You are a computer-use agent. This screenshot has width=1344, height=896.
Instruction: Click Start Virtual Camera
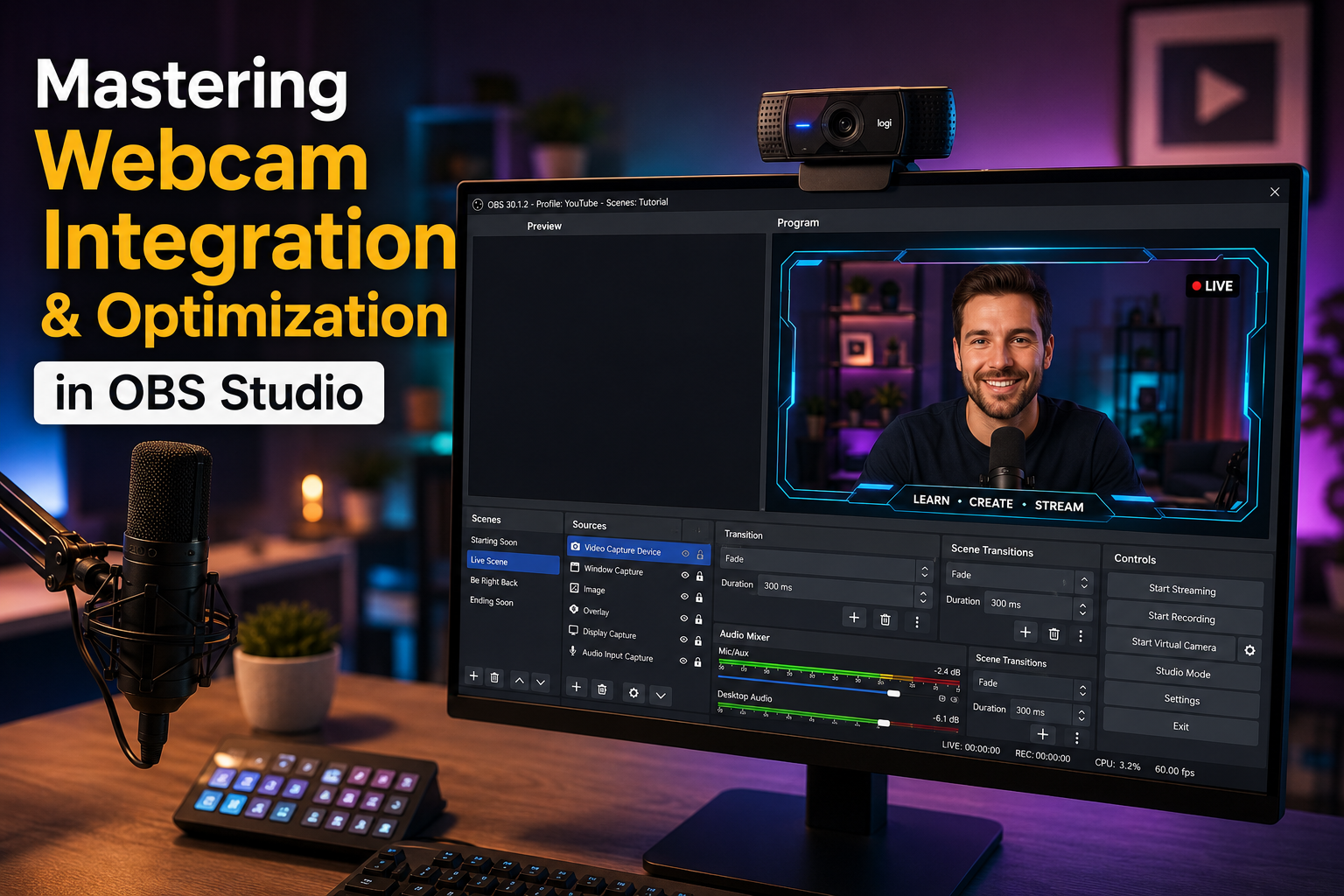click(x=1171, y=645)
